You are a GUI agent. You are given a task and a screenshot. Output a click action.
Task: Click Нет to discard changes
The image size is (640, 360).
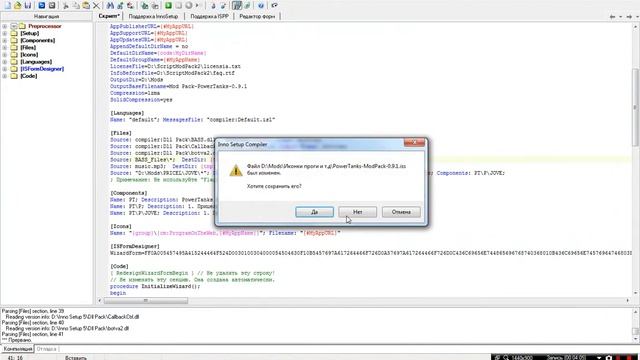tap(358, 212)
